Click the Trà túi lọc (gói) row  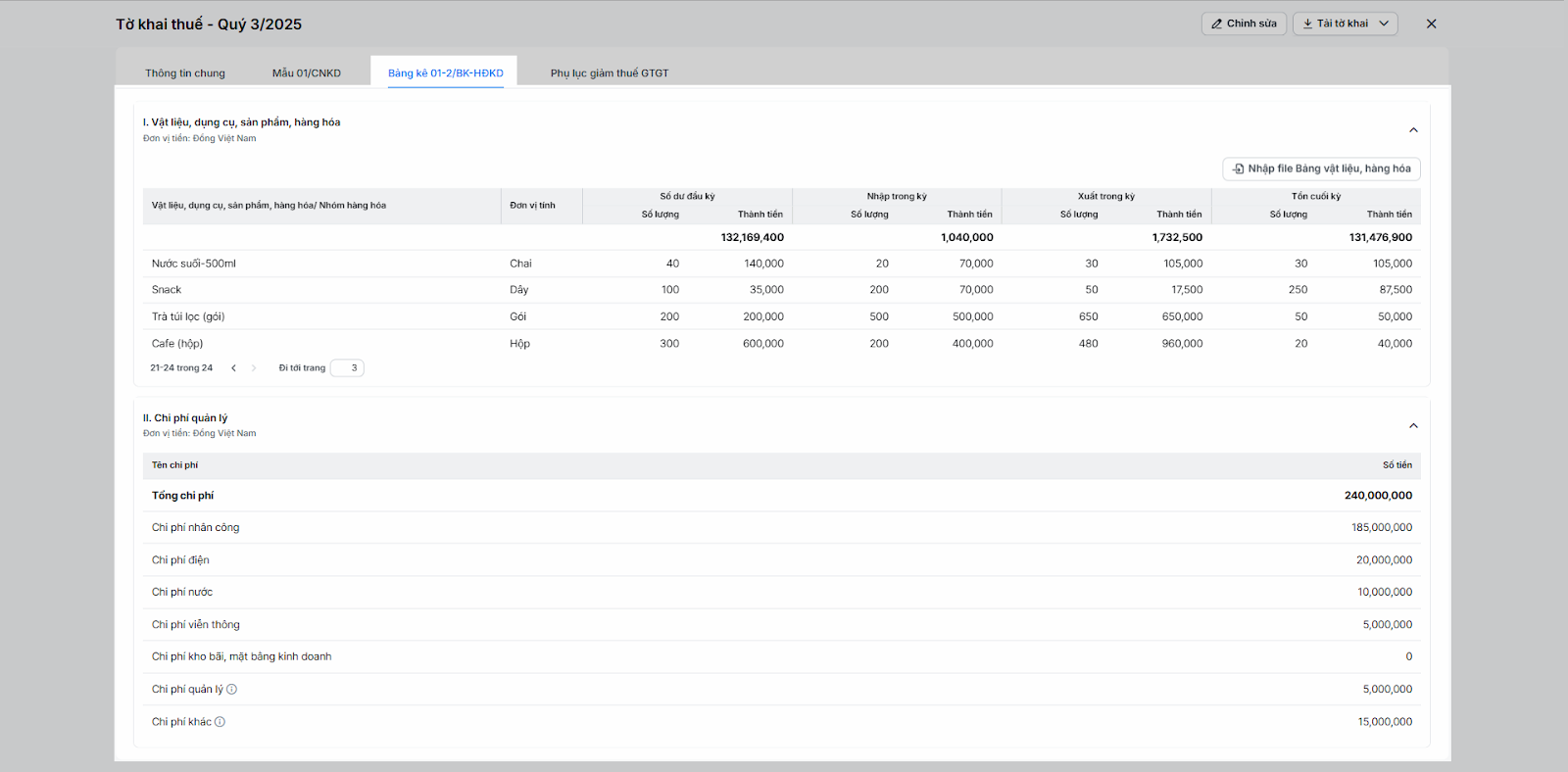[188, 317]
